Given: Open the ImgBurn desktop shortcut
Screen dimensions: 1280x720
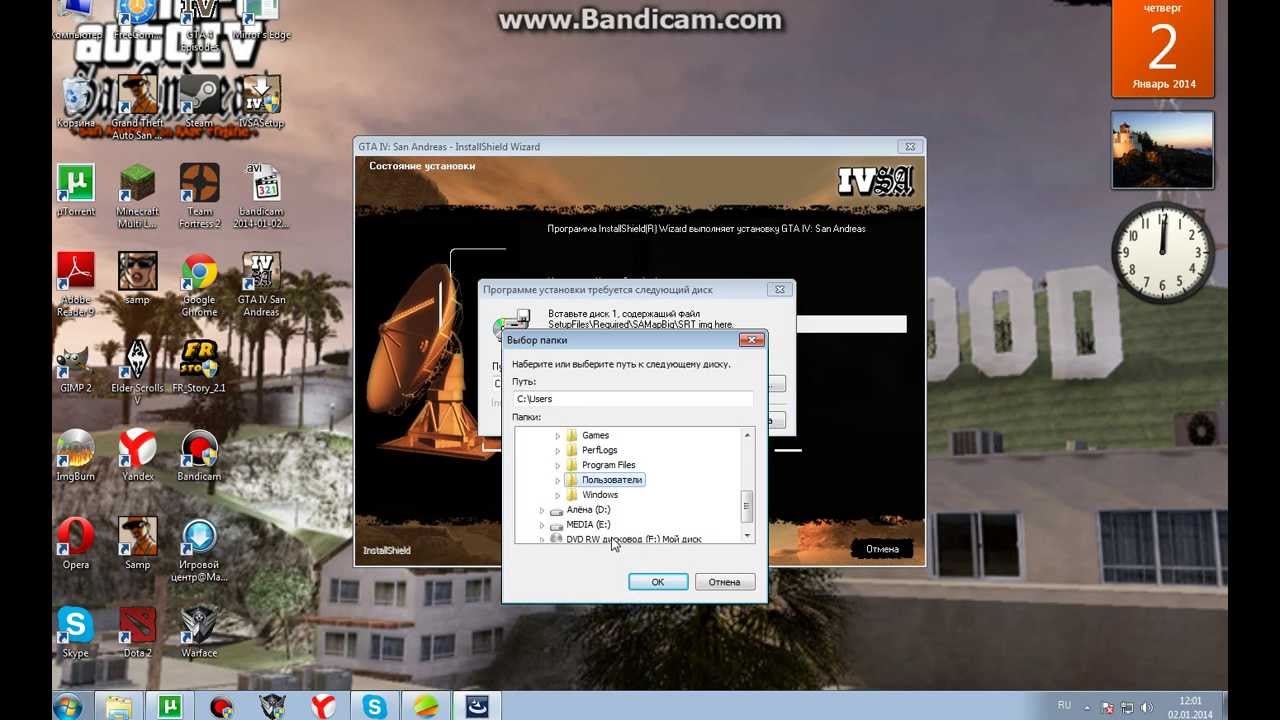Looking at the screenshot, I should [76, 455].
